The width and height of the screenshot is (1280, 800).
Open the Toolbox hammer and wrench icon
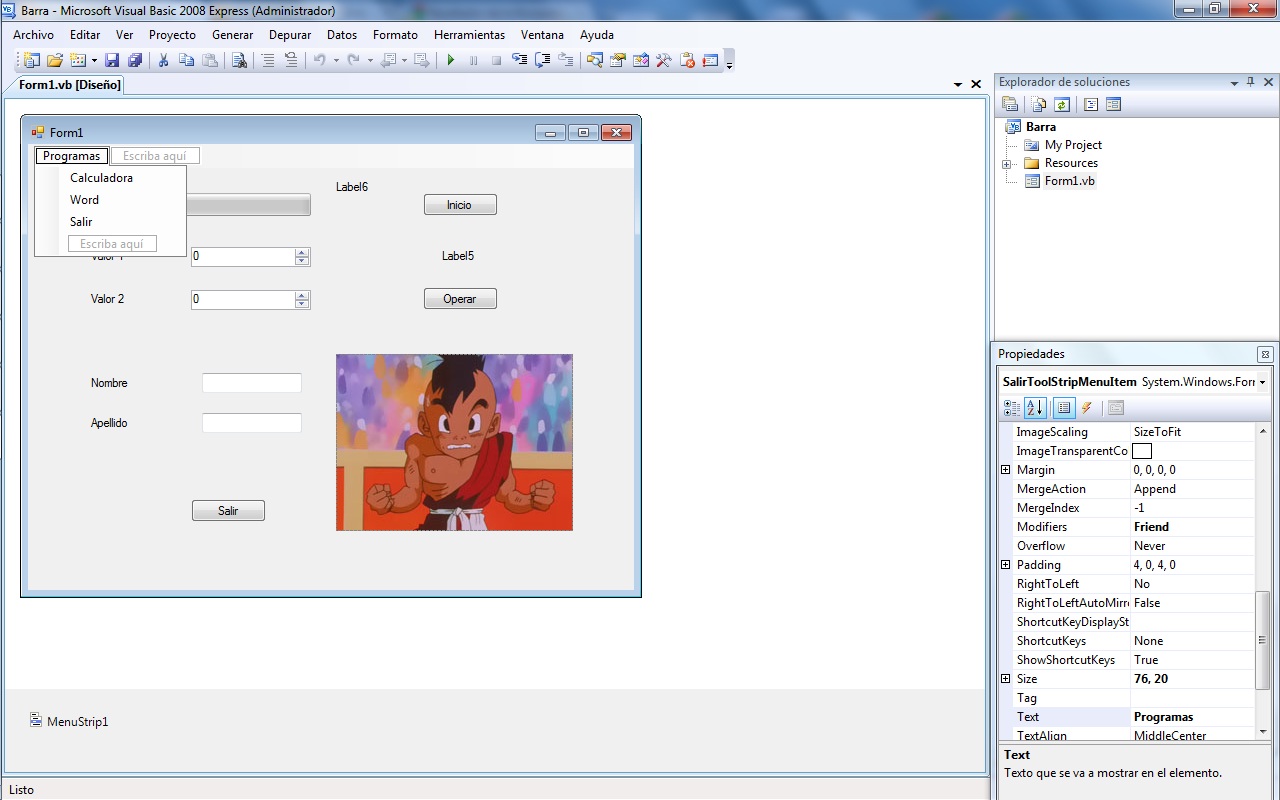[664, 60]
